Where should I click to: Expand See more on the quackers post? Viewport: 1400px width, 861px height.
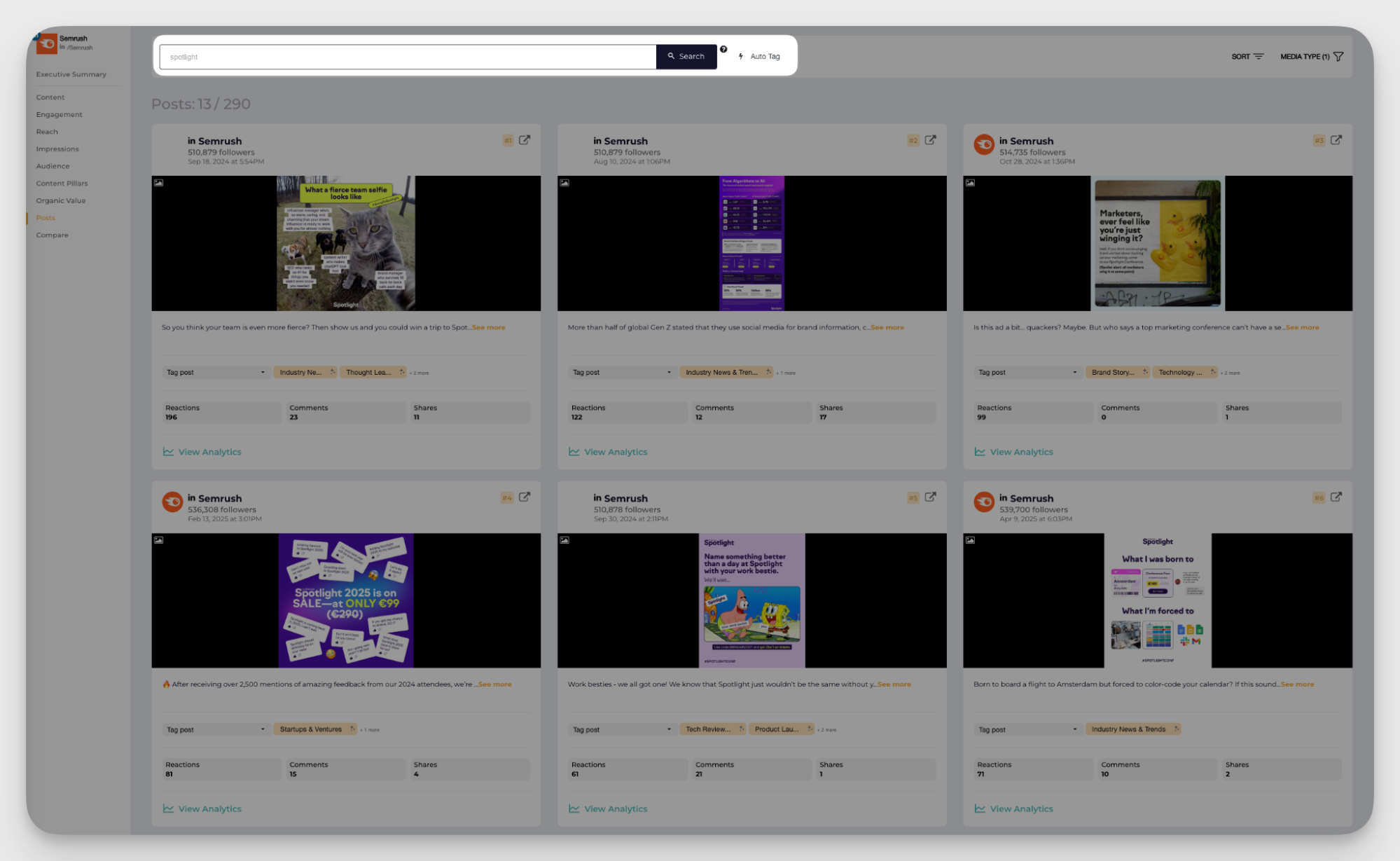coord(1303,327)
